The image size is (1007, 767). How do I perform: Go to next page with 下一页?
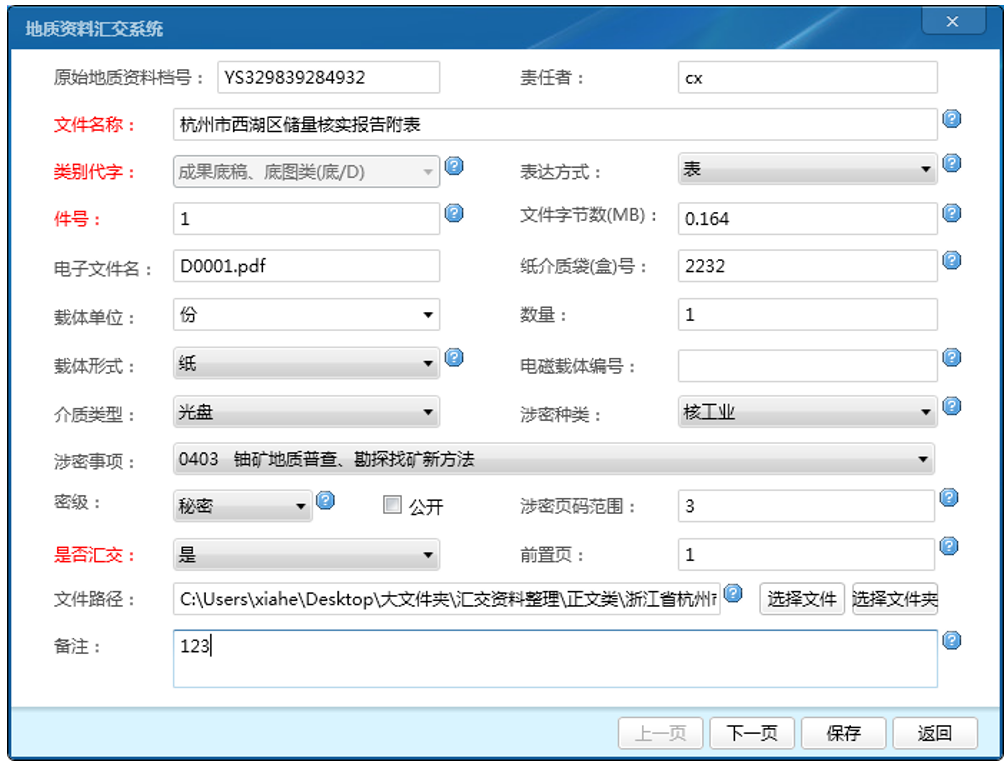752,733
